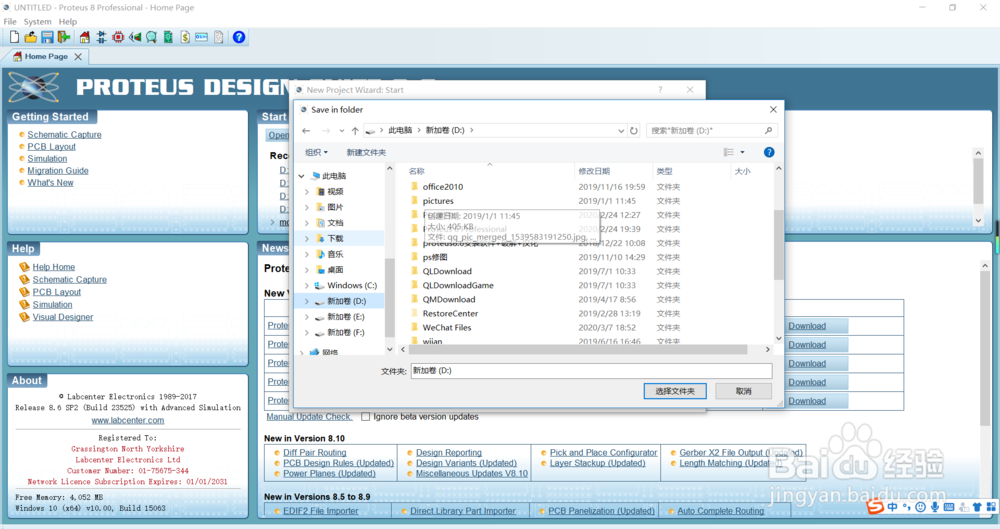This screenshot has height=529, width=1000.
Task: Open the Design Explorer green icon
Action: (168, 37)
